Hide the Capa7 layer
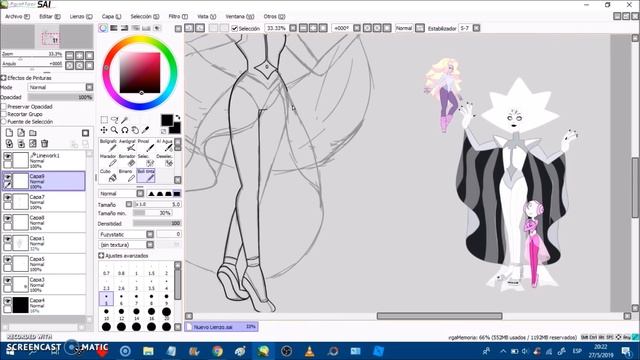This screenshot has width=640, height=360. [7, 198]
